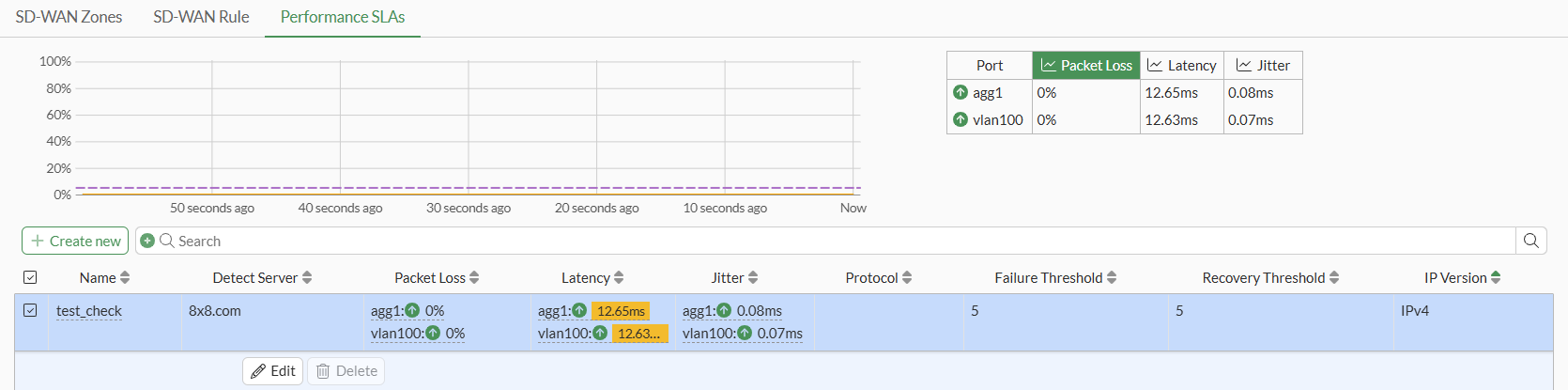Screen dimensions: 1568x390
Task: Click the search magnifier icon at right
Action: click(1530, 241)
